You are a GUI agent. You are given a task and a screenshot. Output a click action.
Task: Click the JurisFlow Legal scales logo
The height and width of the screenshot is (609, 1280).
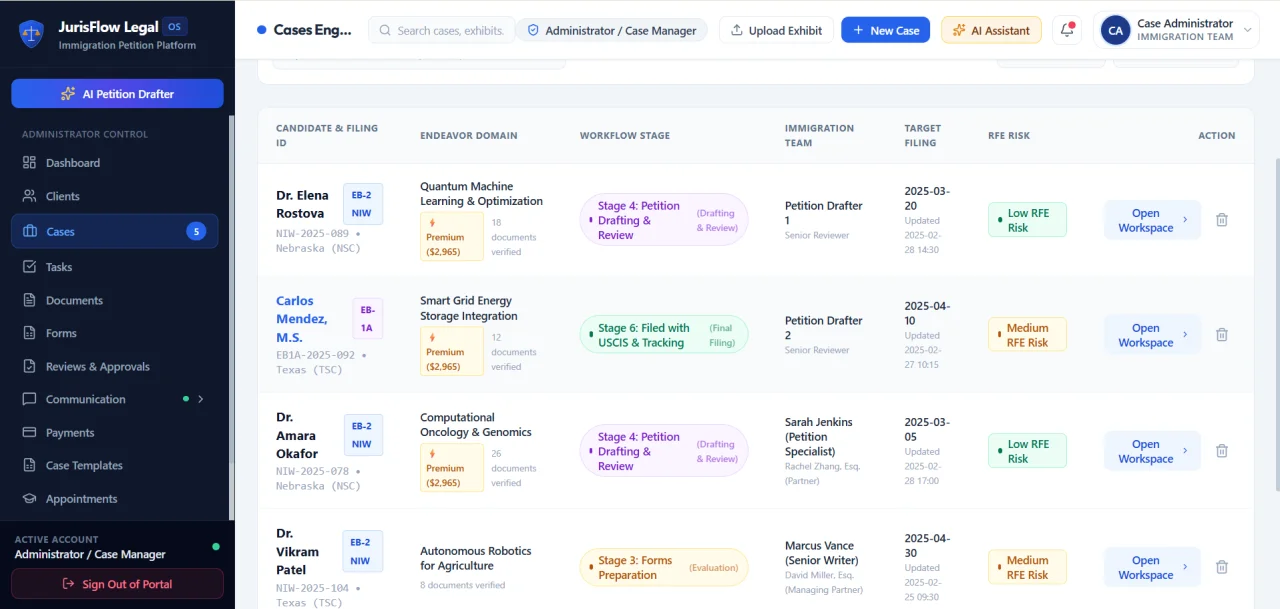click(x=32, y=34)
